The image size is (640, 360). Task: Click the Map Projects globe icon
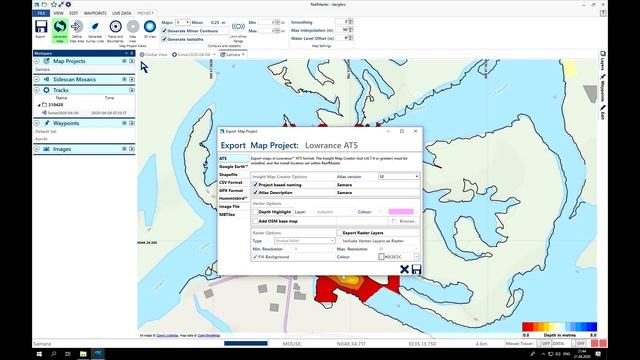pyautogui.click(x=46, y=61)
